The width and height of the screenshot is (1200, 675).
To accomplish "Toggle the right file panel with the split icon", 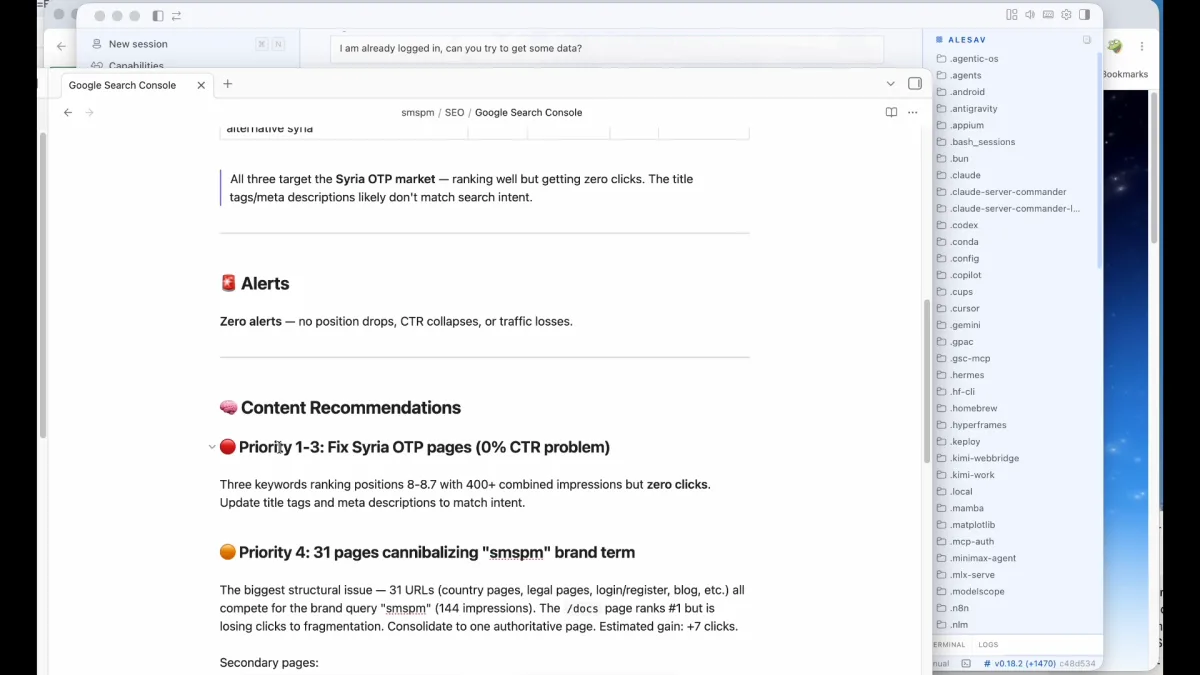I will [x=1084, y=15].
